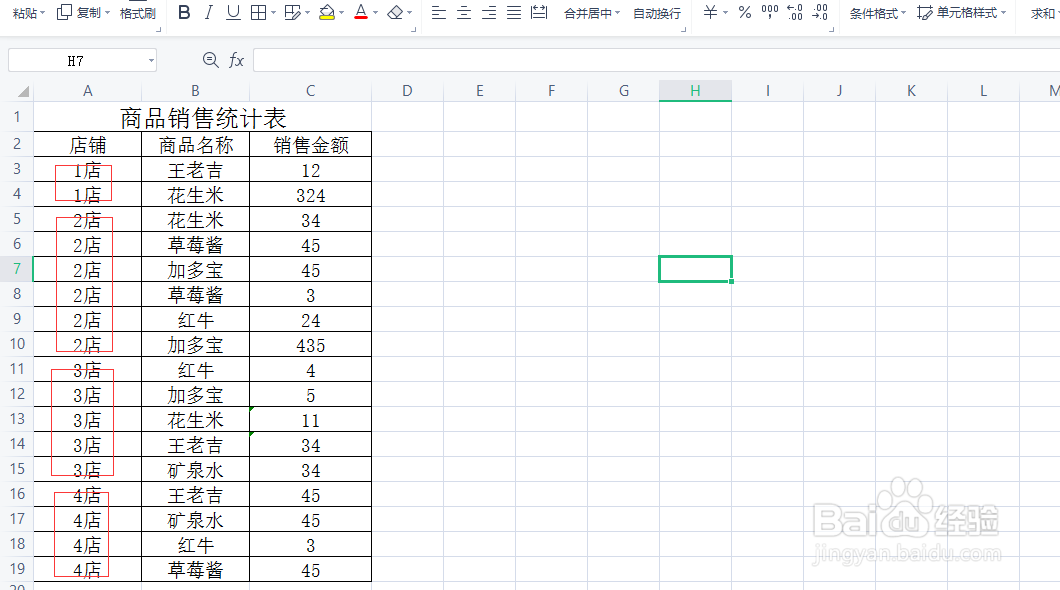The height and width of the screenshot is (590, 1060).
Task: Select the active cell H7
Action: [x=695, y=269]
